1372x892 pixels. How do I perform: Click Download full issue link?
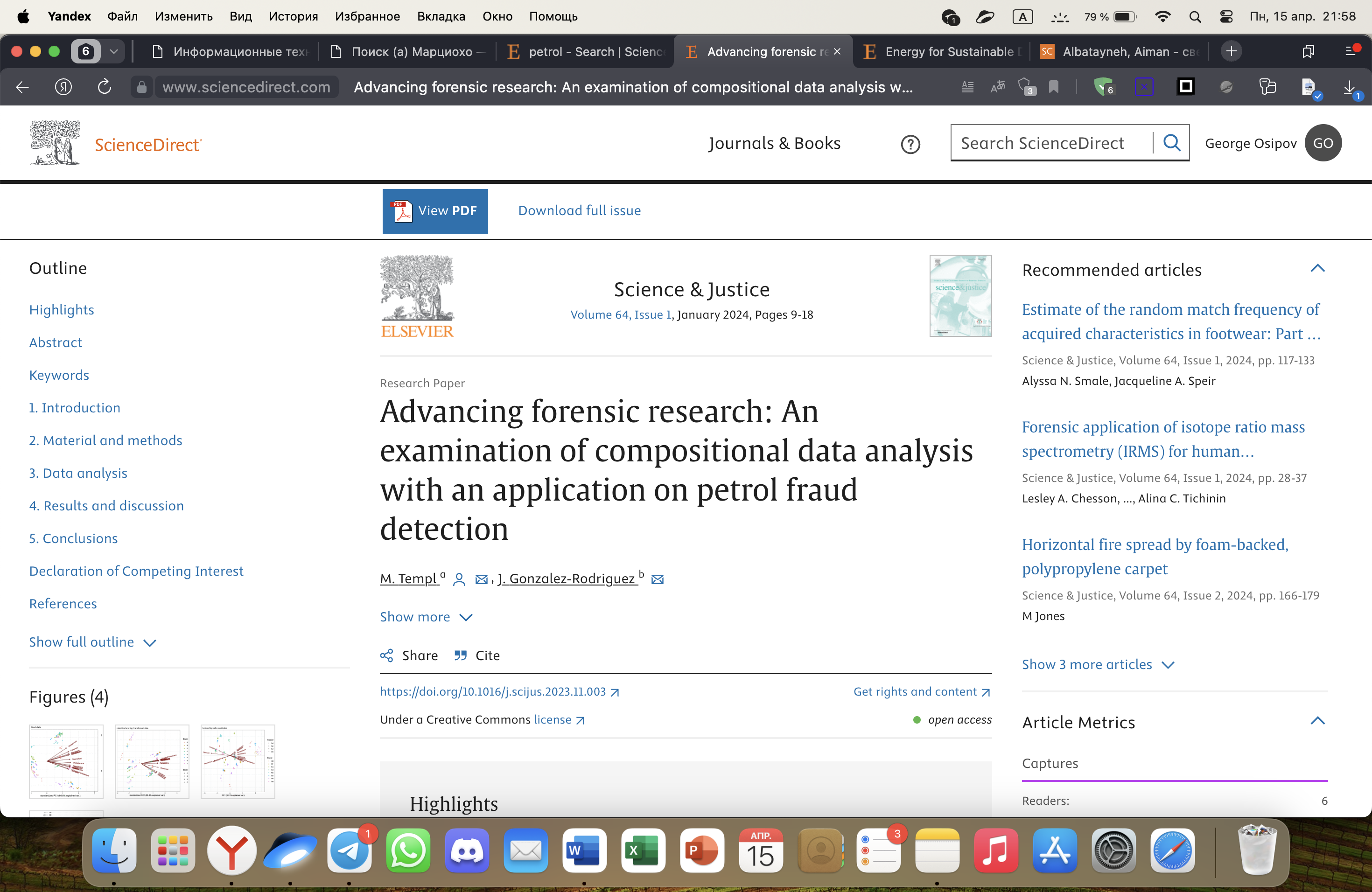click(x=579, y=211)
